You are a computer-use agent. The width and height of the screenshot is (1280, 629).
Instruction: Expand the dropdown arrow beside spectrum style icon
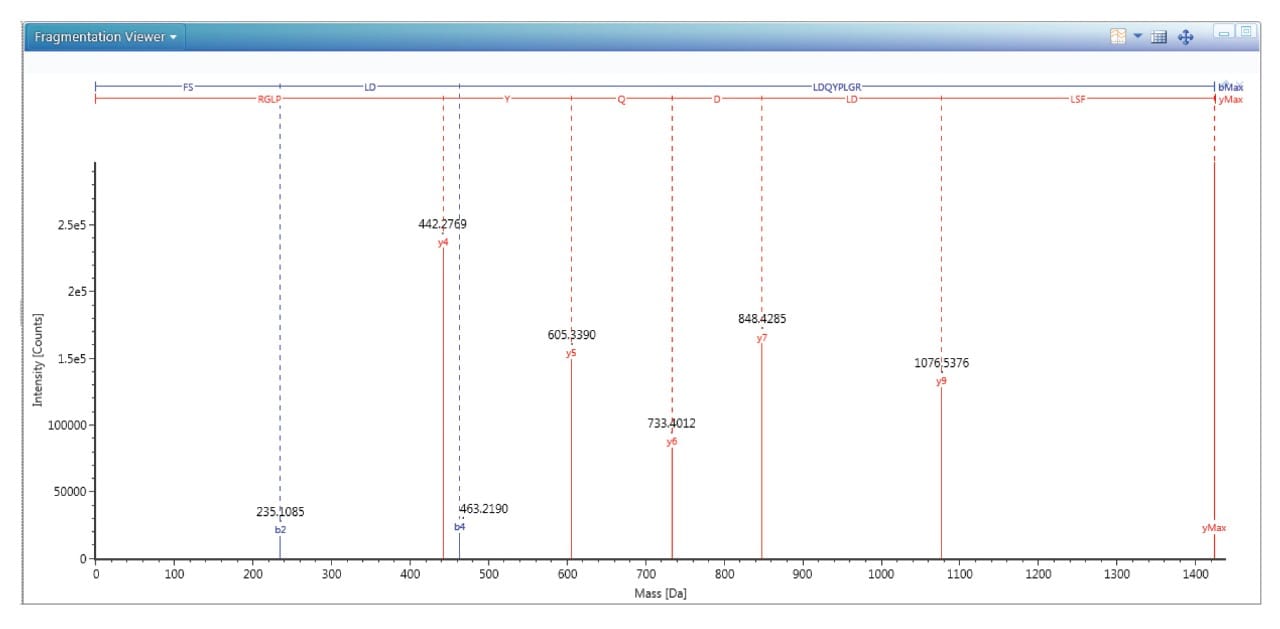(x=1138, y=35)
